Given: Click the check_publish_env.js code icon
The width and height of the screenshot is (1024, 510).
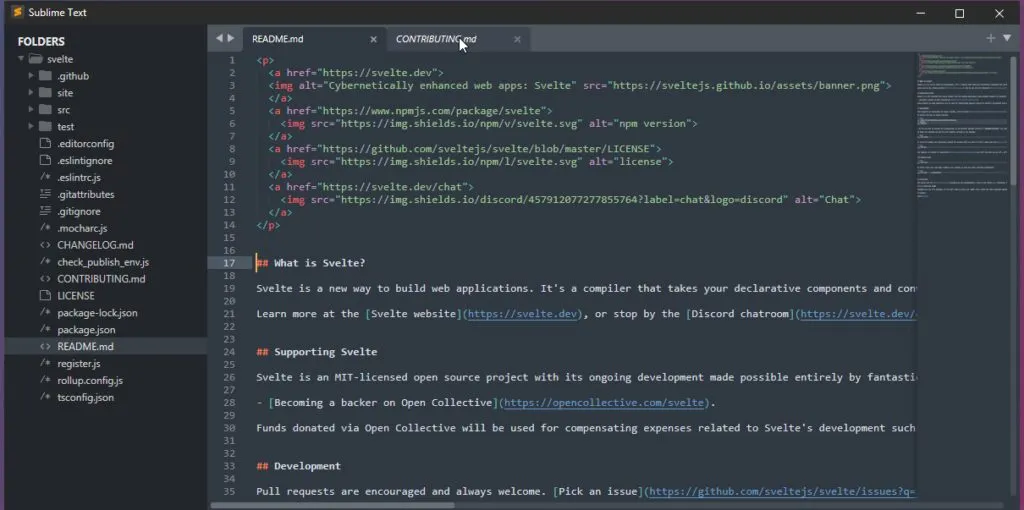Looking at the screenshot, I should pos(45,262).
